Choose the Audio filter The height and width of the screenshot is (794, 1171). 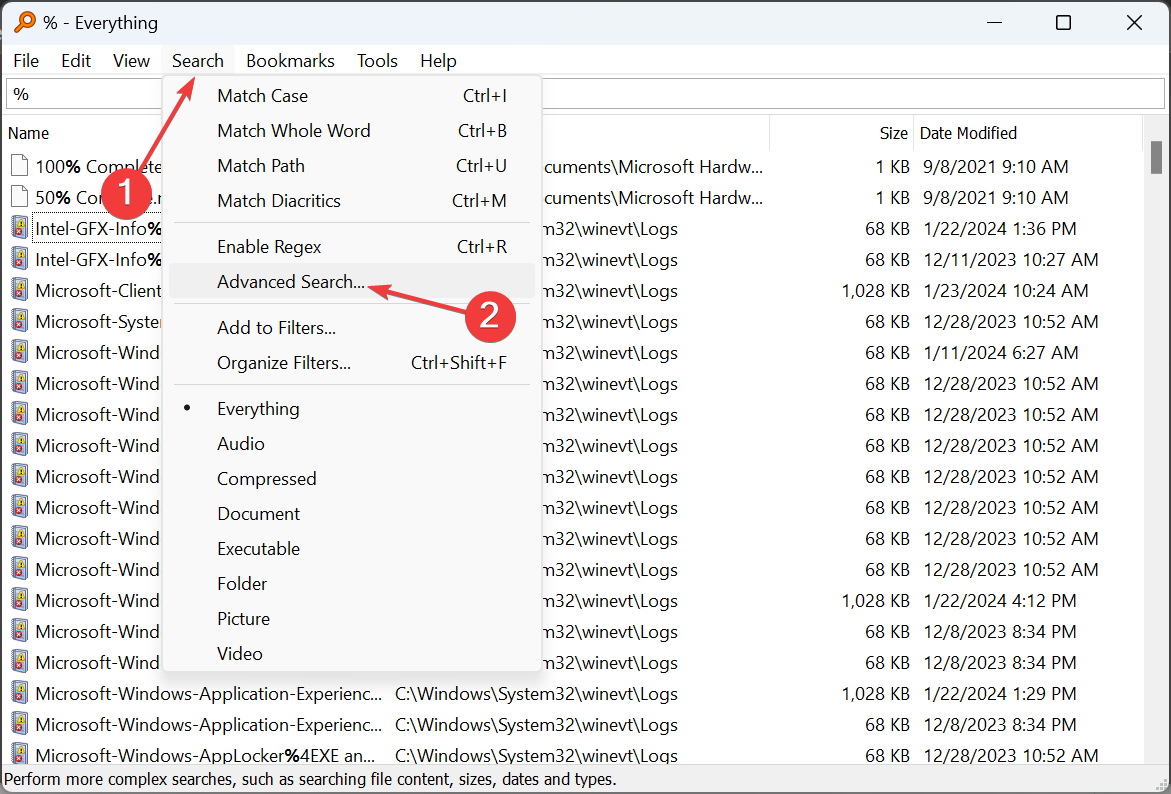click(x=241, y=444)
